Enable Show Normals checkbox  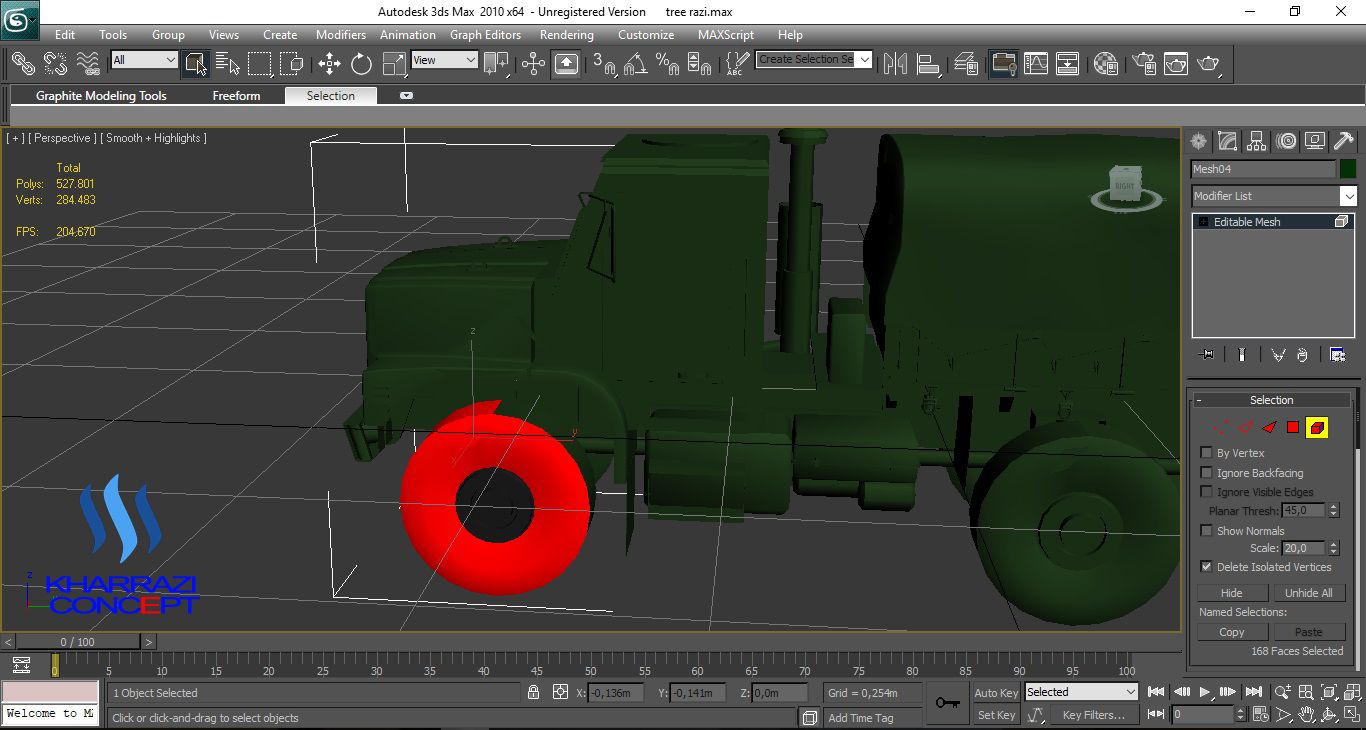pos(1207,531)
